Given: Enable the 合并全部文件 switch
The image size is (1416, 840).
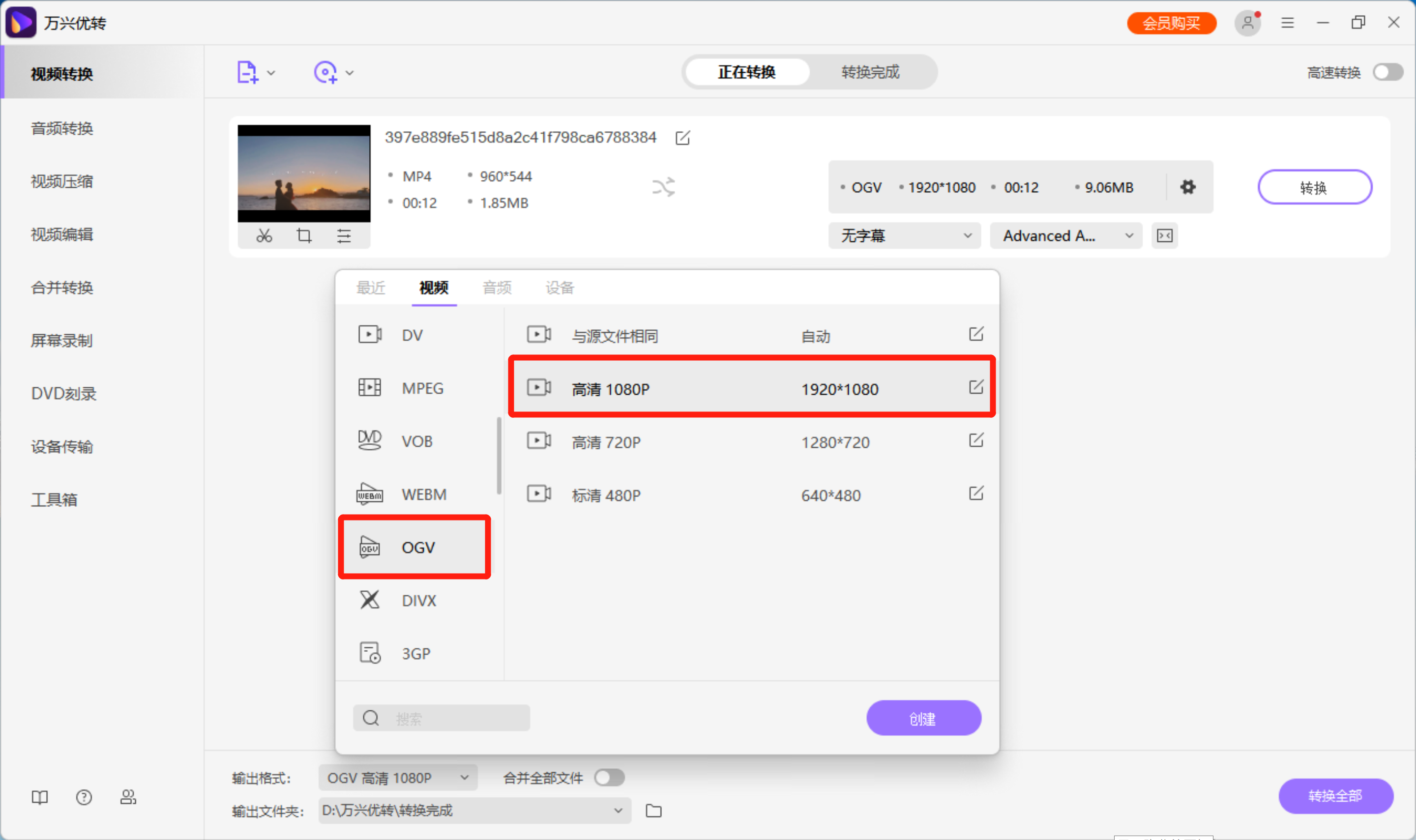Looking at the screenshot, I should 609,778.
